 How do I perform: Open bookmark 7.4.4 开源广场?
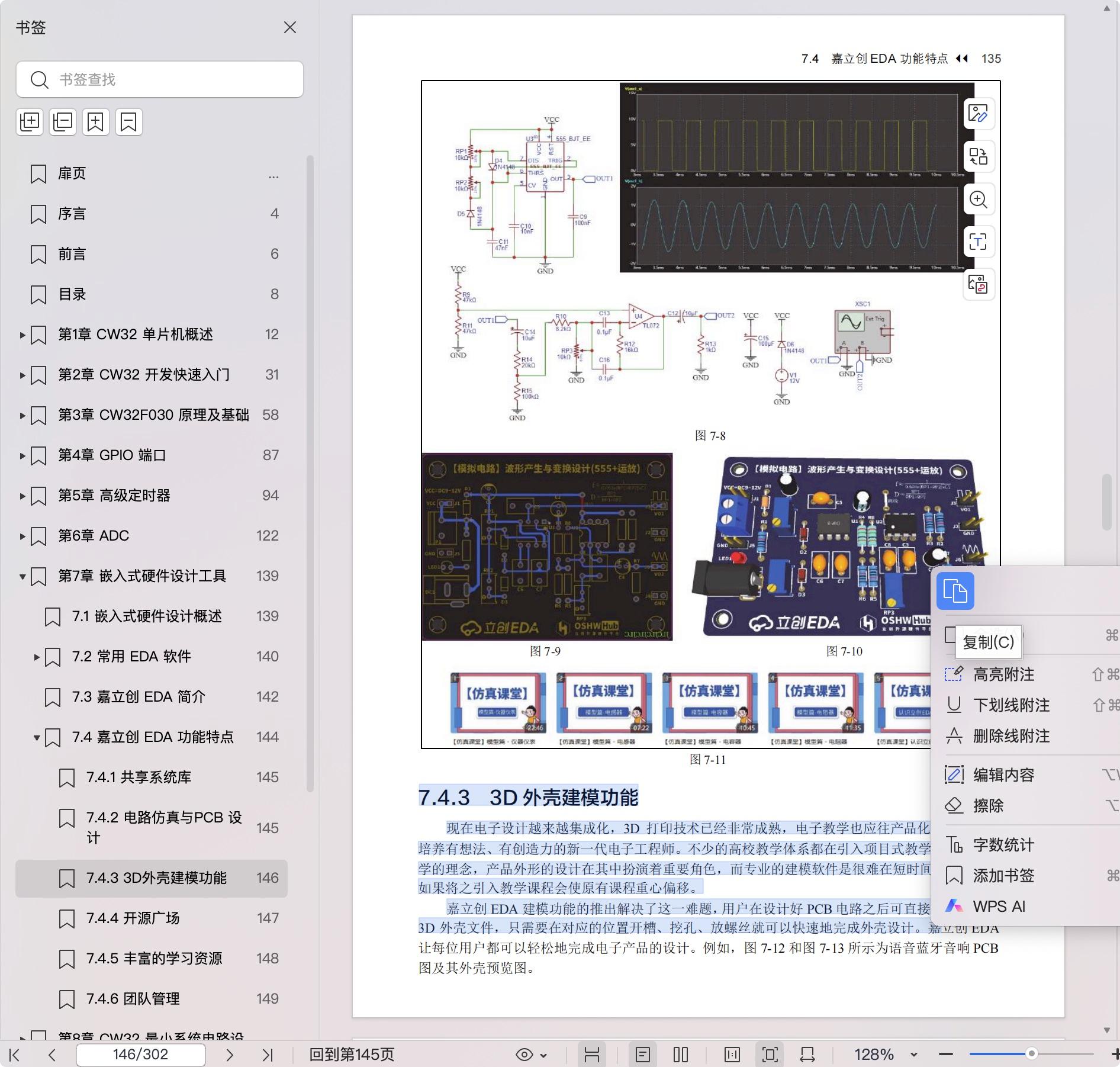click(x=133, y=918)
